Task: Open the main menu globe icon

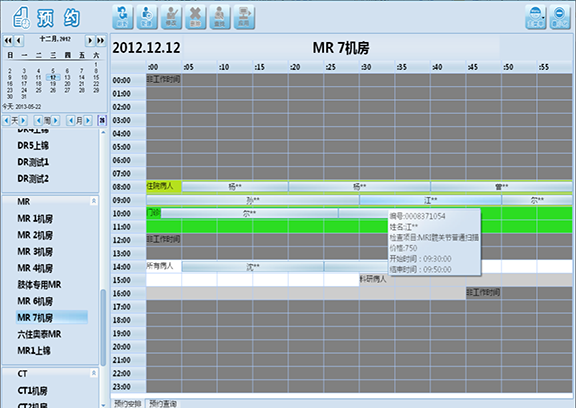Action: (x=536, y=17)
